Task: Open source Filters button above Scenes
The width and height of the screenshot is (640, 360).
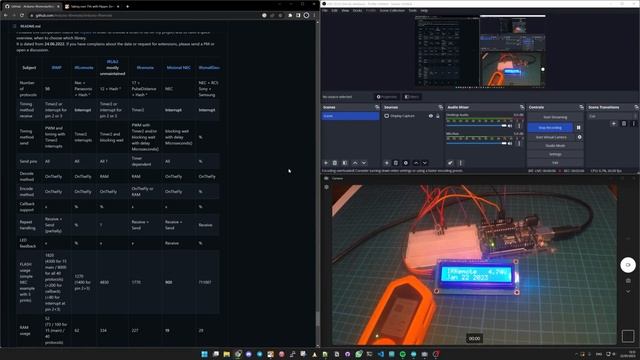Action: point(411,97)
